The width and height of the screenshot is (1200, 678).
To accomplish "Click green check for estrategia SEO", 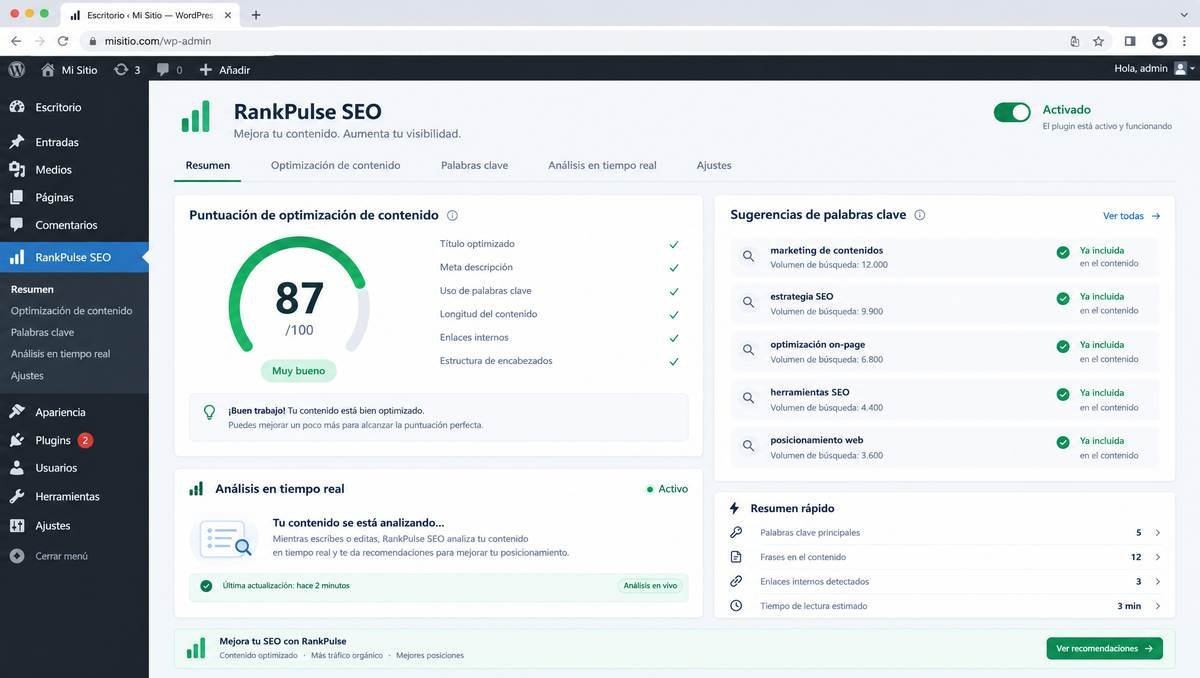I will [1063, 298].
